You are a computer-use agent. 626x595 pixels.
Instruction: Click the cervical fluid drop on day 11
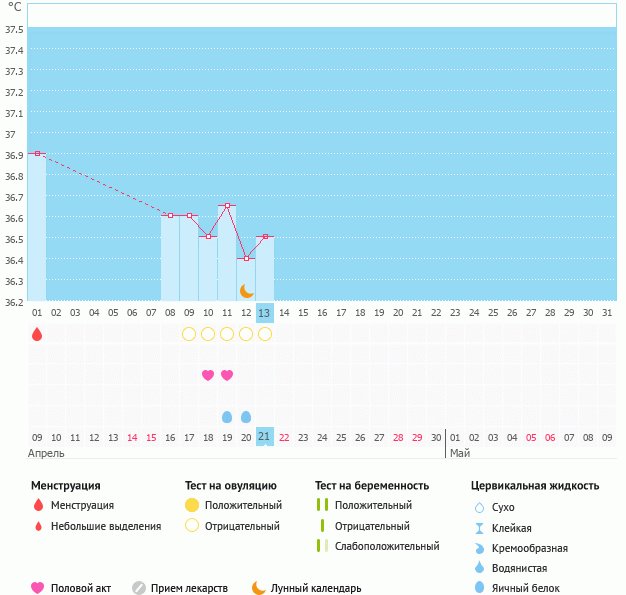tap(227, 416)
